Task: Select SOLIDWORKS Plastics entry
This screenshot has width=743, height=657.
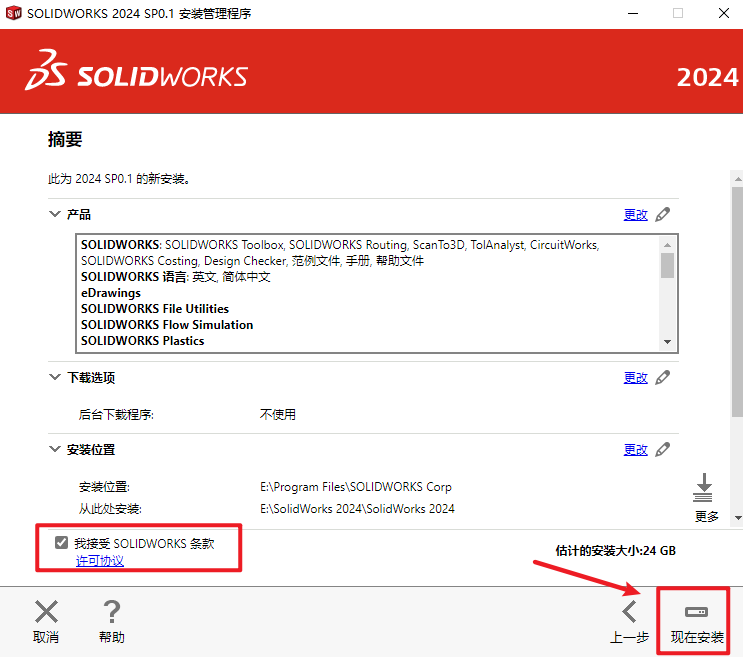Action: click(x=142, y=341)
